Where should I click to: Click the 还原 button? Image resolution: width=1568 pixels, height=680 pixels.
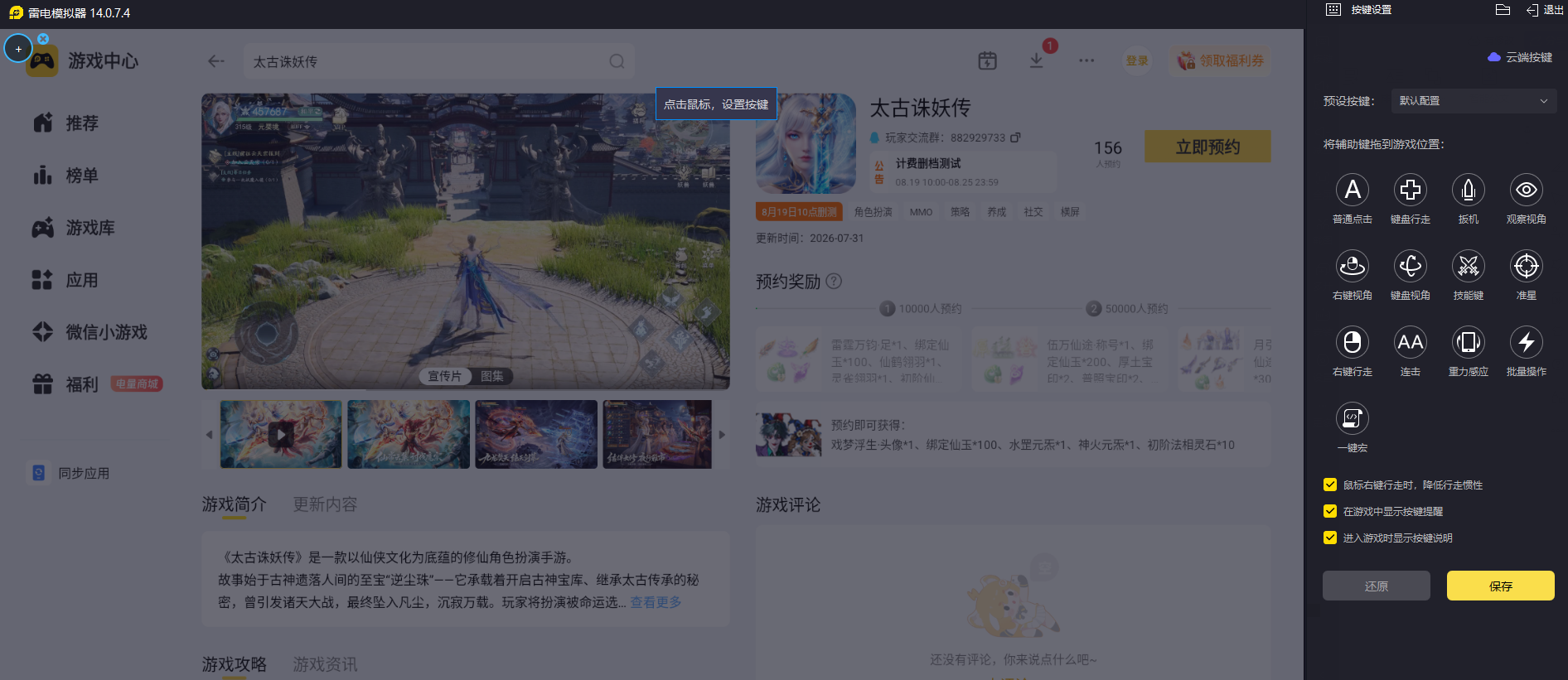pyautogui.click(x=1377, y=586)
